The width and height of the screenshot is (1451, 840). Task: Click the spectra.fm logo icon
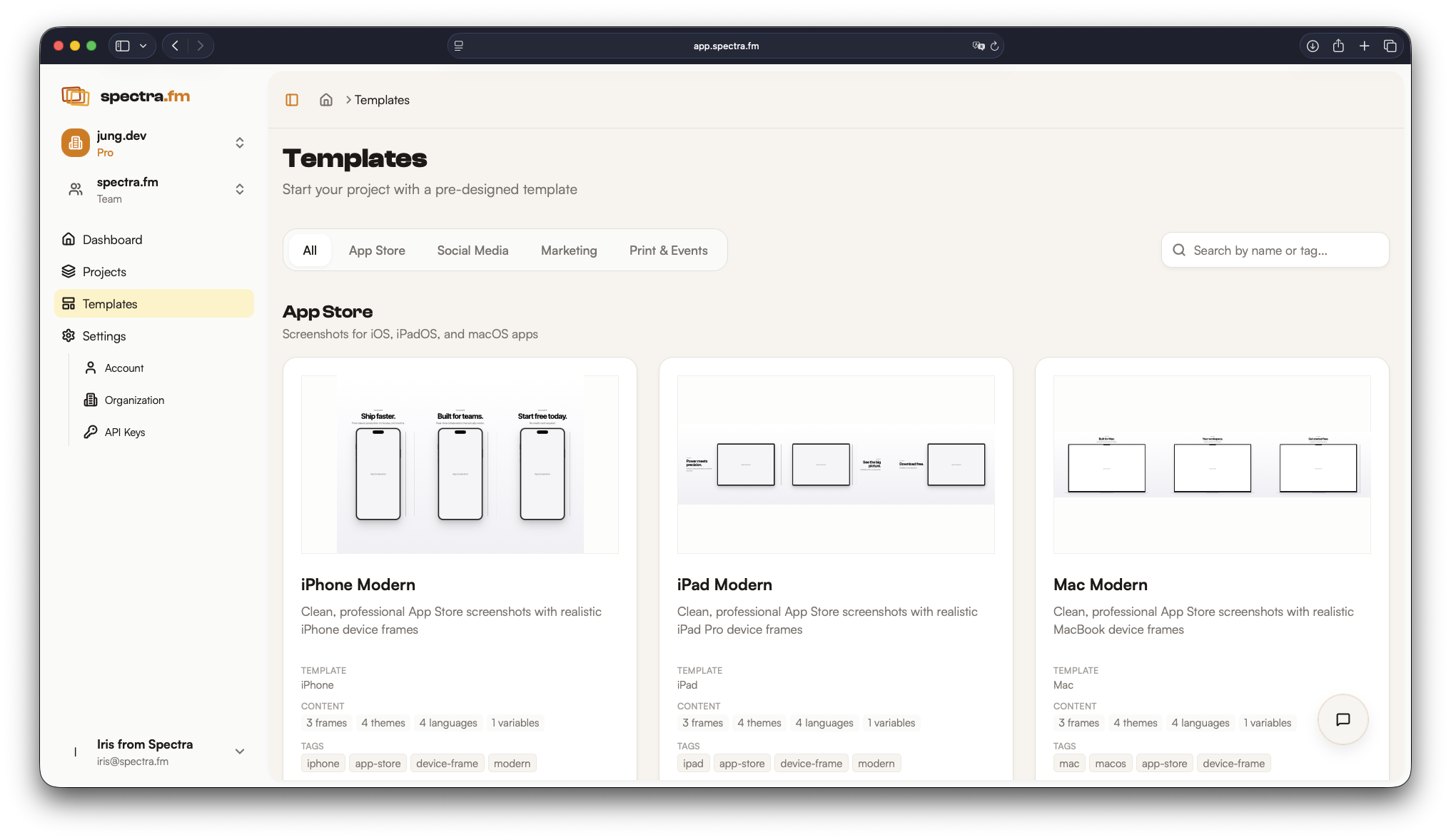76,96
